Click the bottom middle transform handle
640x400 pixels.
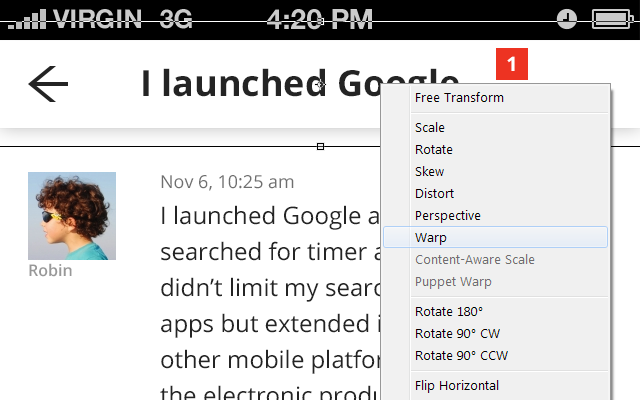coord(320,147)
